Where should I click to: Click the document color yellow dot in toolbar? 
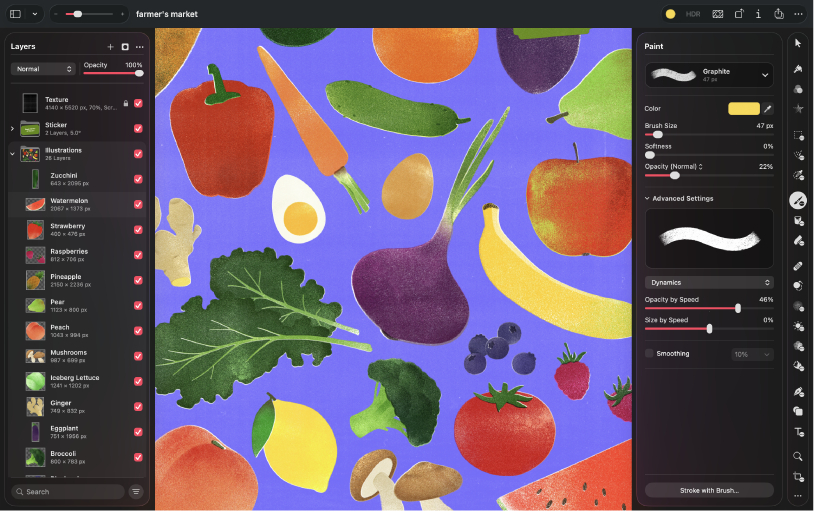pyautogui.click(x=672, y=14)
